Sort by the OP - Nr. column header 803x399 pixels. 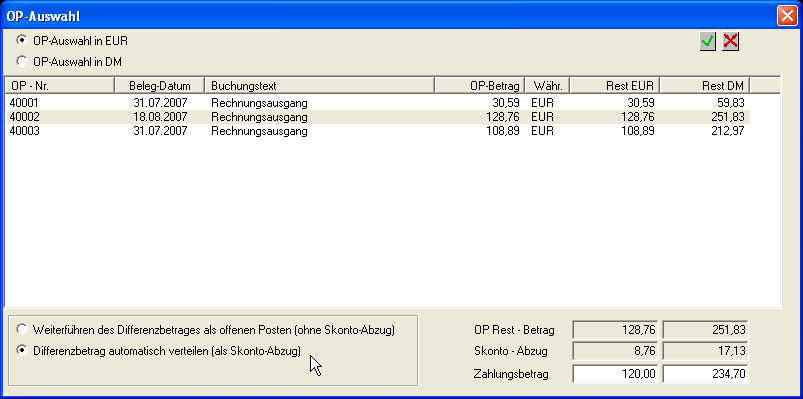[59, 86]
